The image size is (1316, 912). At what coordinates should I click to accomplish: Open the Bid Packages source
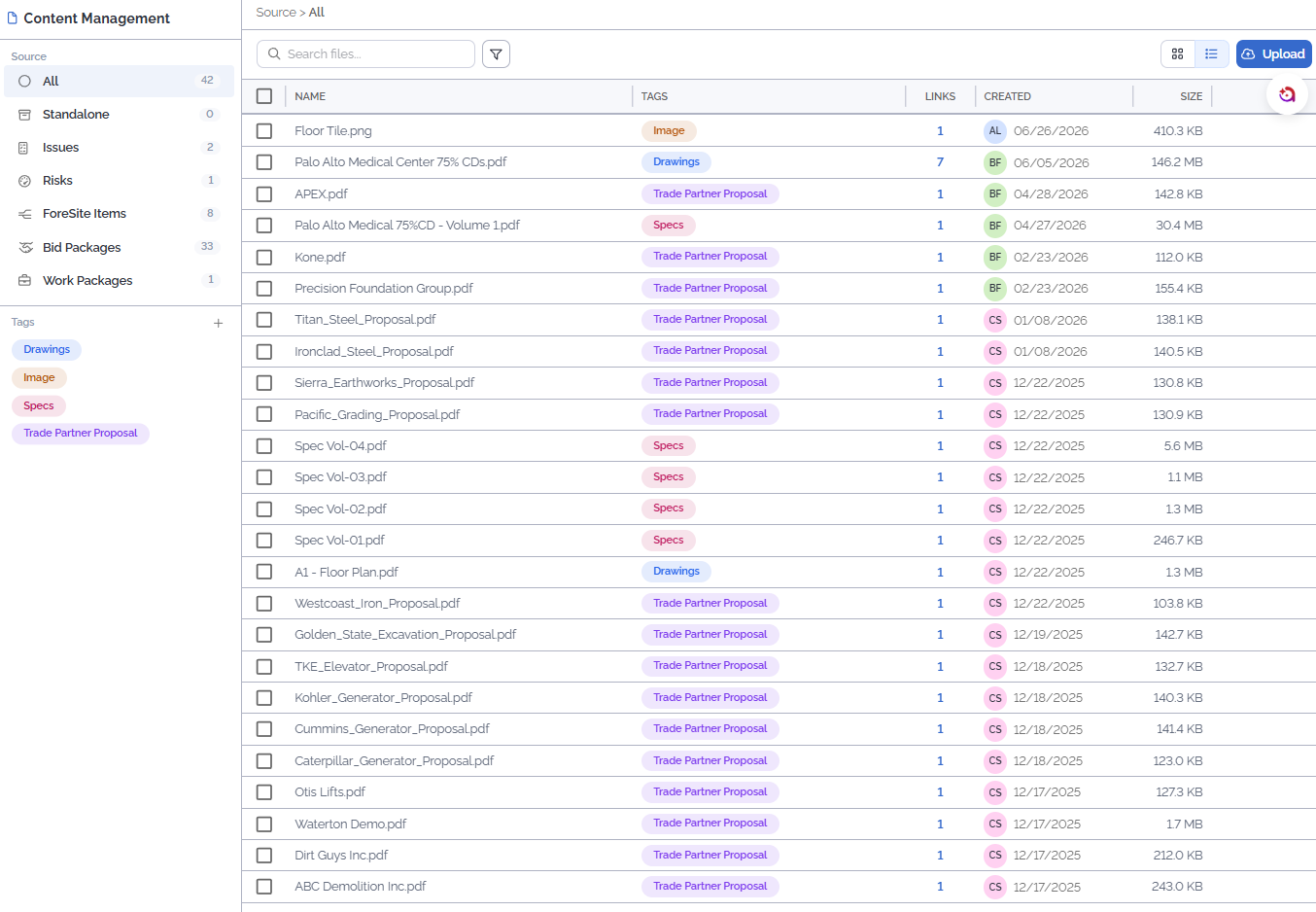119,248
